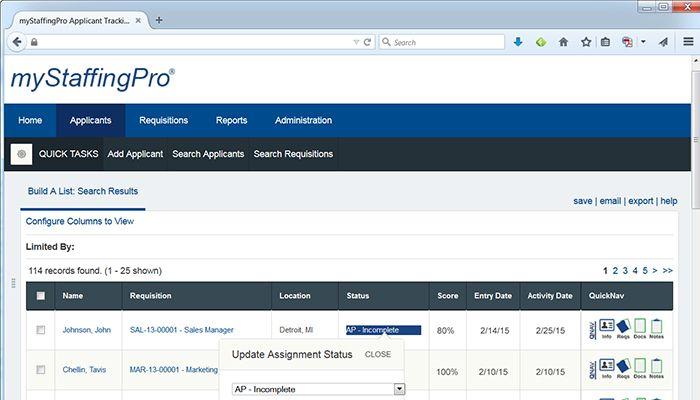Open Notes icon for Chellin, Tavis
The height and width of the screenshot is (400, 700).
(656, 369)
